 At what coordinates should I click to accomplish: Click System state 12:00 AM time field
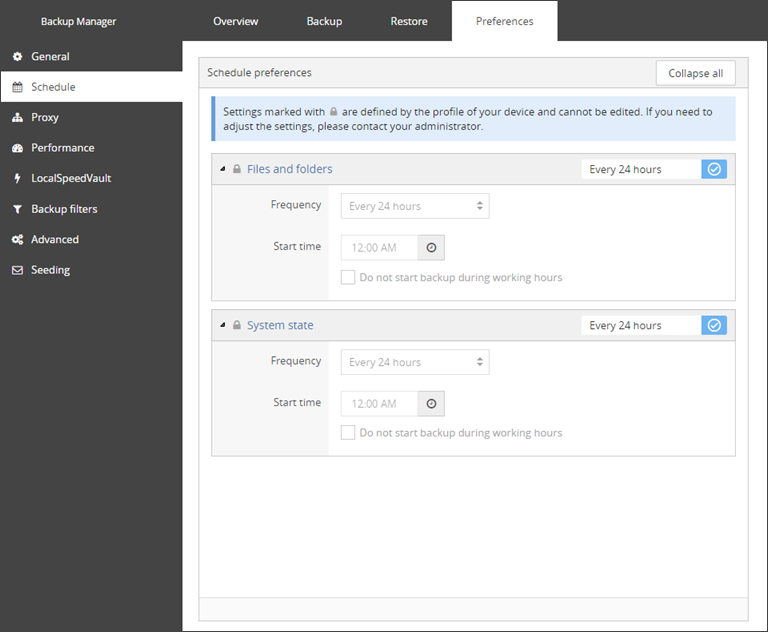380,404
